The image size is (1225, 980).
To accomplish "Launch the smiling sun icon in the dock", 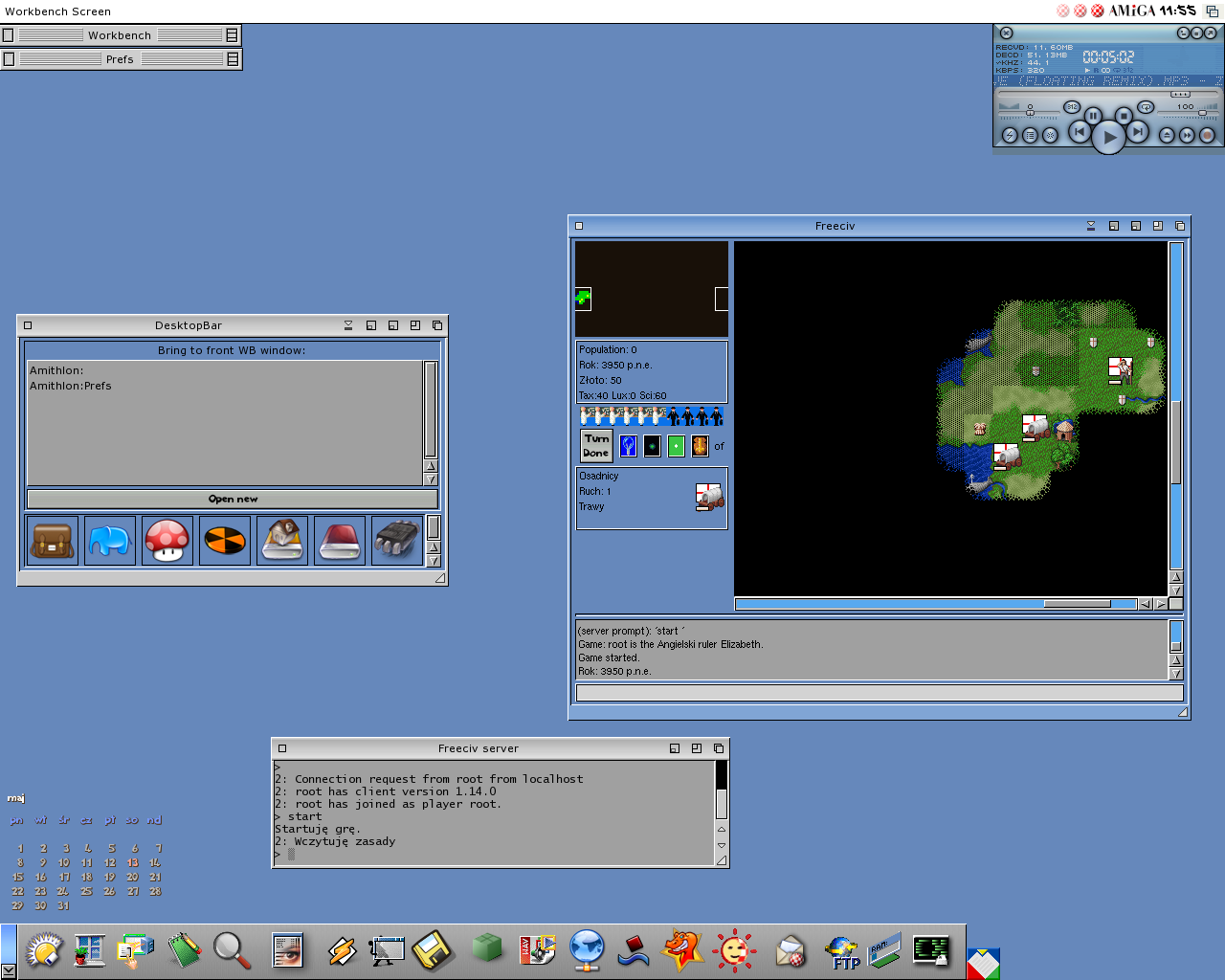I will click(x=735, y=951).
